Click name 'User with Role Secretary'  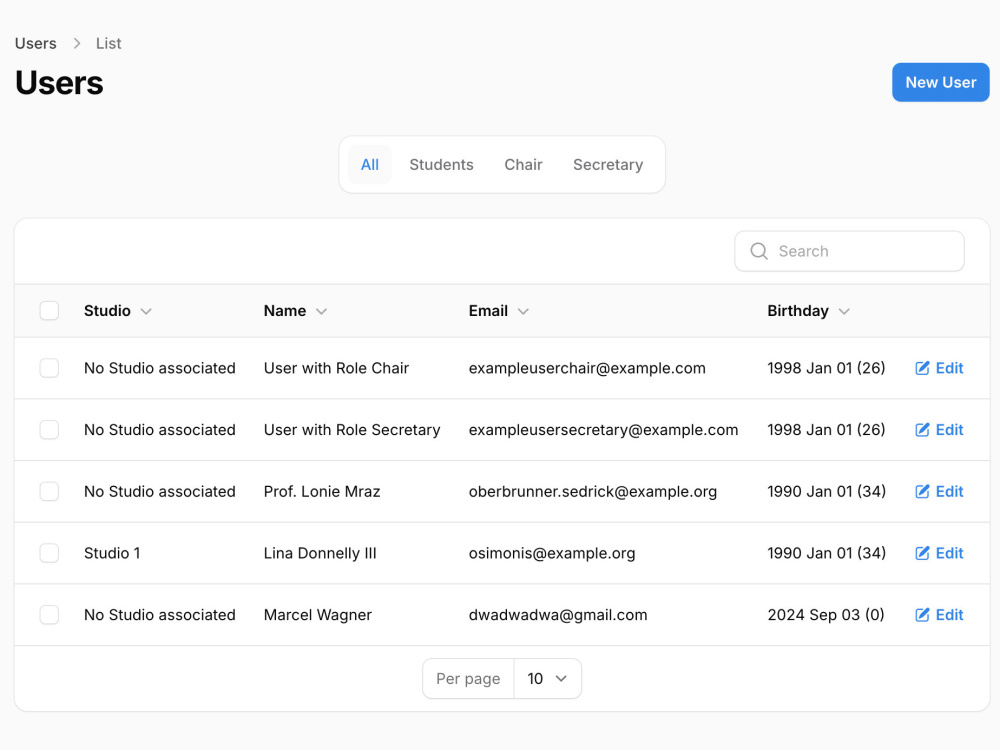coord(352,430)
